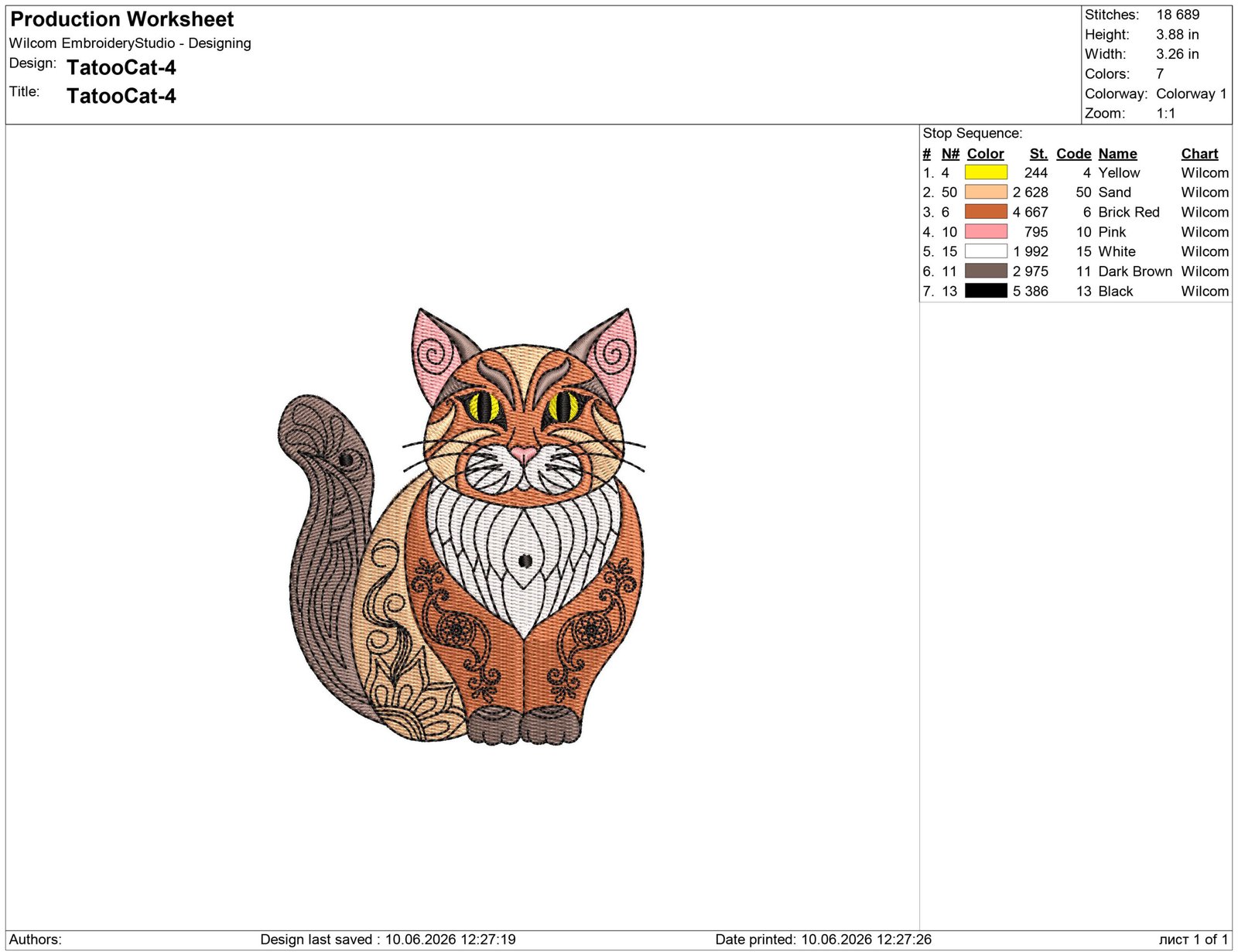Click the Dark Brown color swatch

click(x=986, y=271)
